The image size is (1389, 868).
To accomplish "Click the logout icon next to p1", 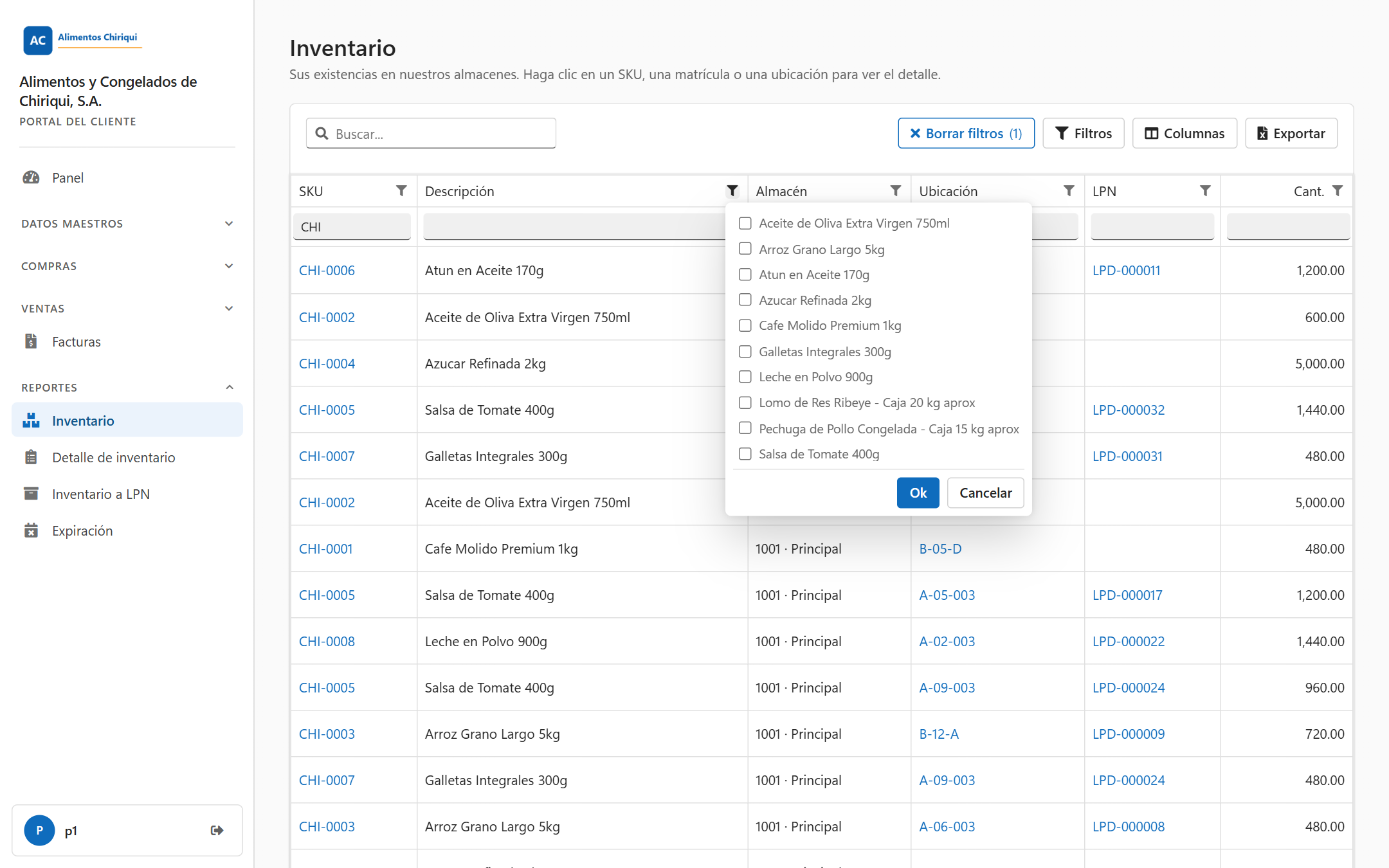I will tap(217, 830).
